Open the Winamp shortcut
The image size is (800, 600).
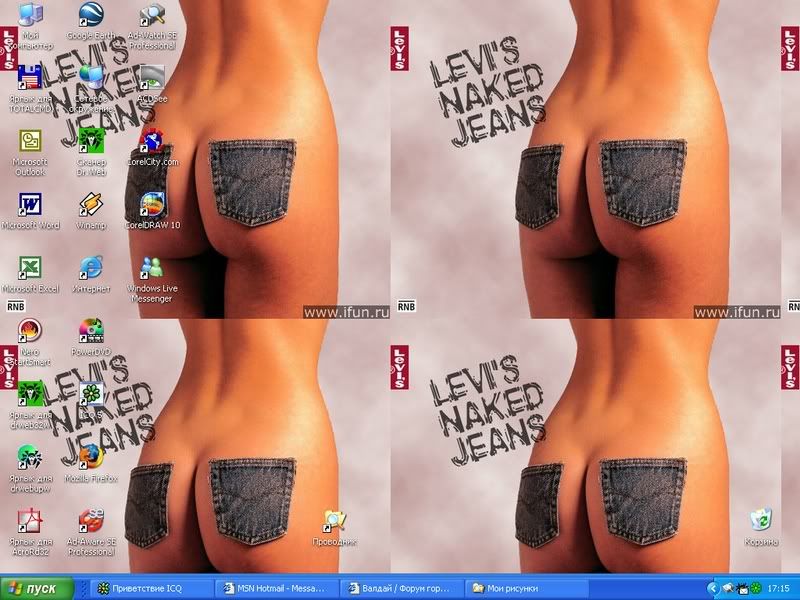(x=91, y=205)
